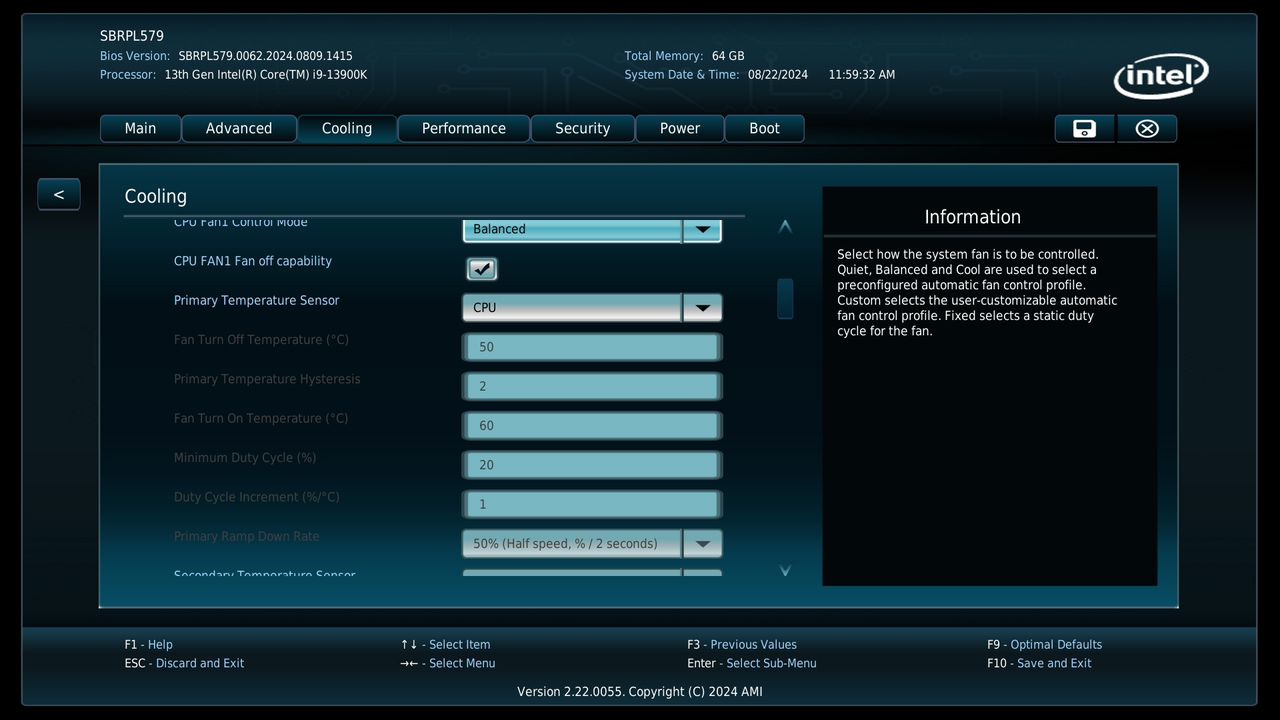Click the save (floppy disk) icon
This screenshot has height=720, width=1280.
coord(1084,128)
